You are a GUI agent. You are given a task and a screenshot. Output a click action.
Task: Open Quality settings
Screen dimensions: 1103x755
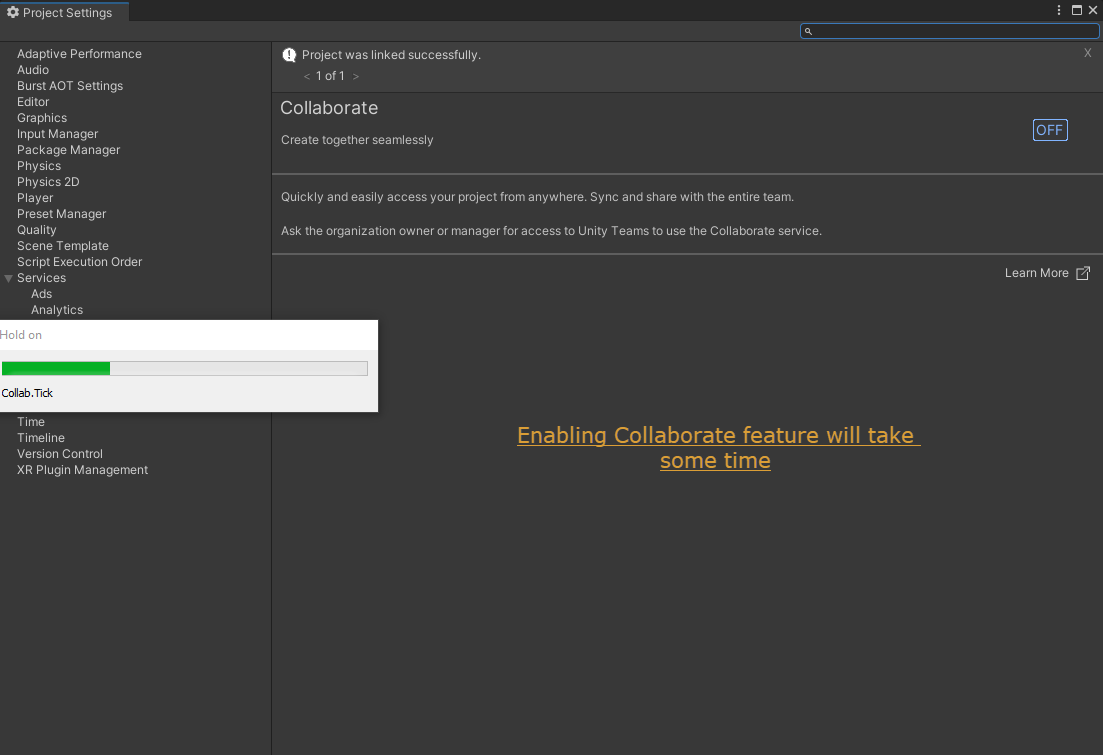(37, 230)
